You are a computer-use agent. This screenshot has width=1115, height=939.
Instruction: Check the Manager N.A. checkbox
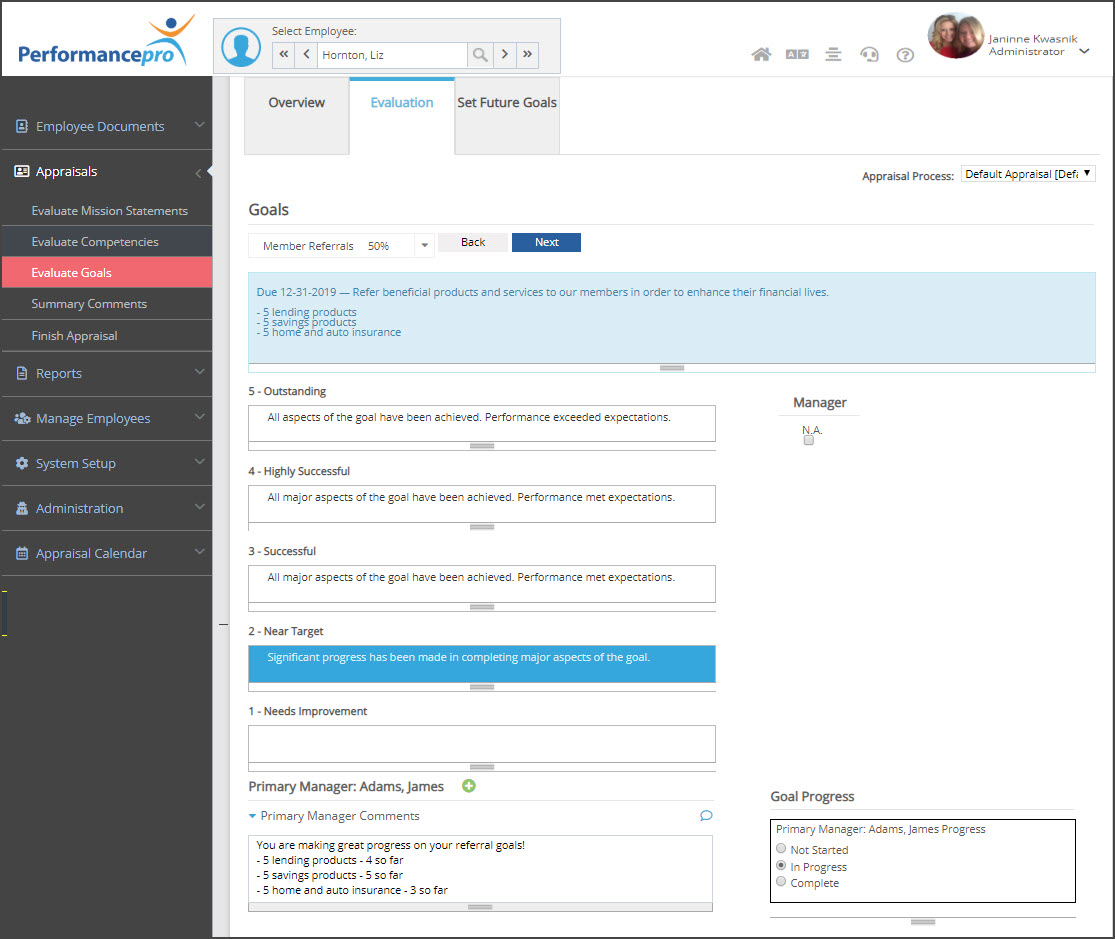pyautogui.click(x=809, y=440)
